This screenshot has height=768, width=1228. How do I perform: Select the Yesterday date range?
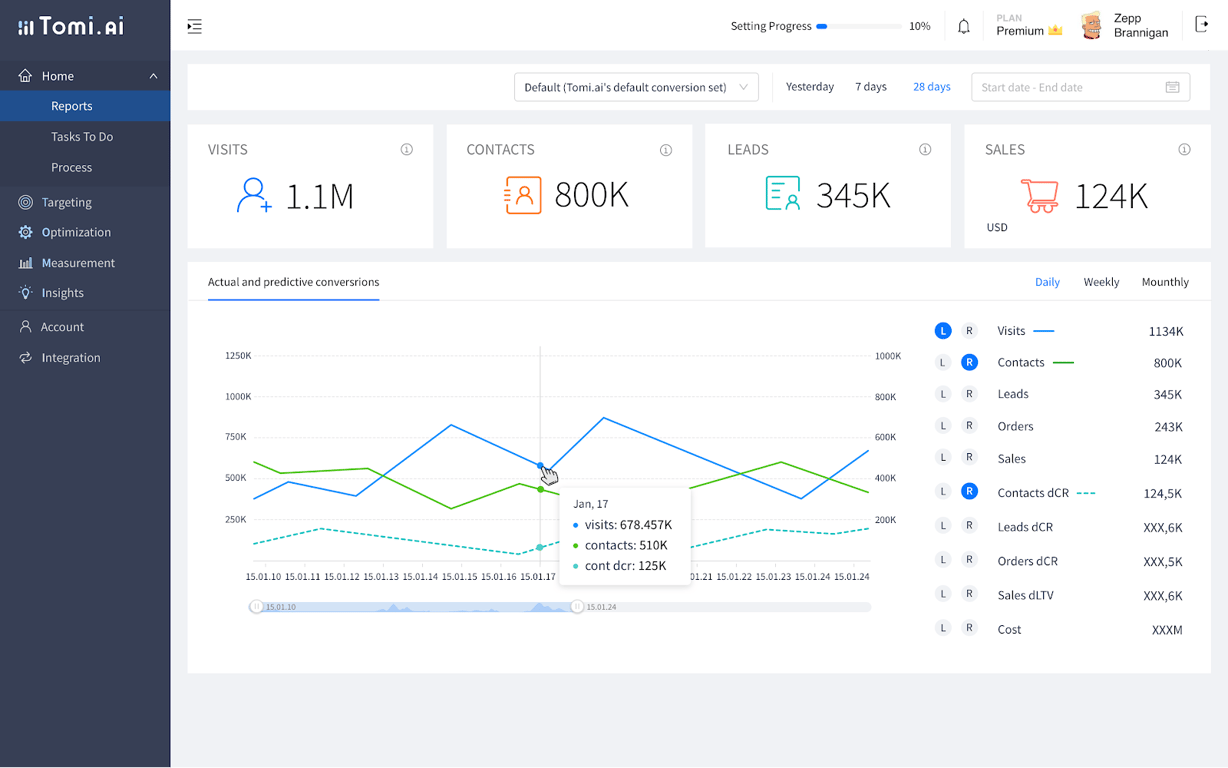click(810, 87)
